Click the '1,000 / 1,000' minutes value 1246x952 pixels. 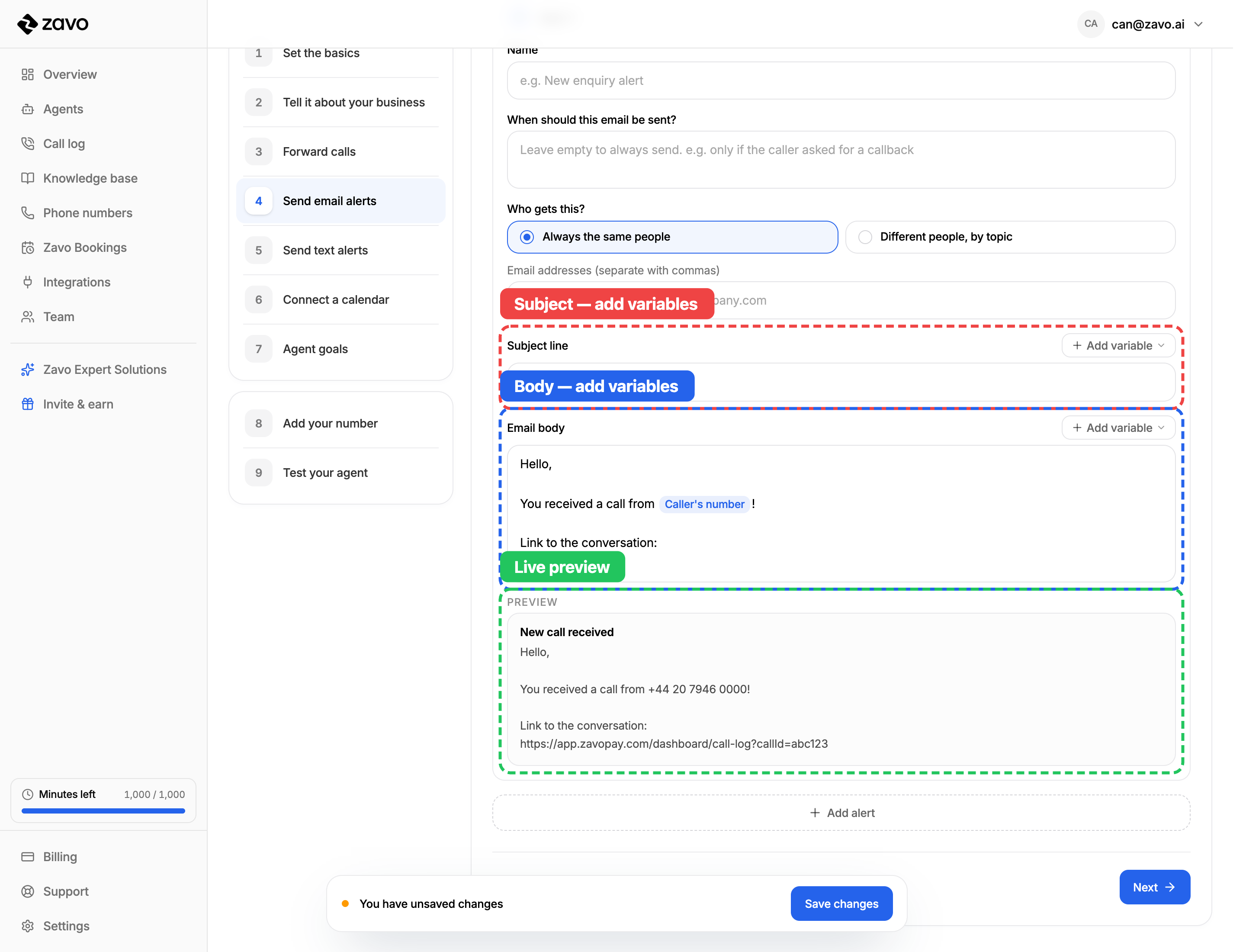(154, 794)
